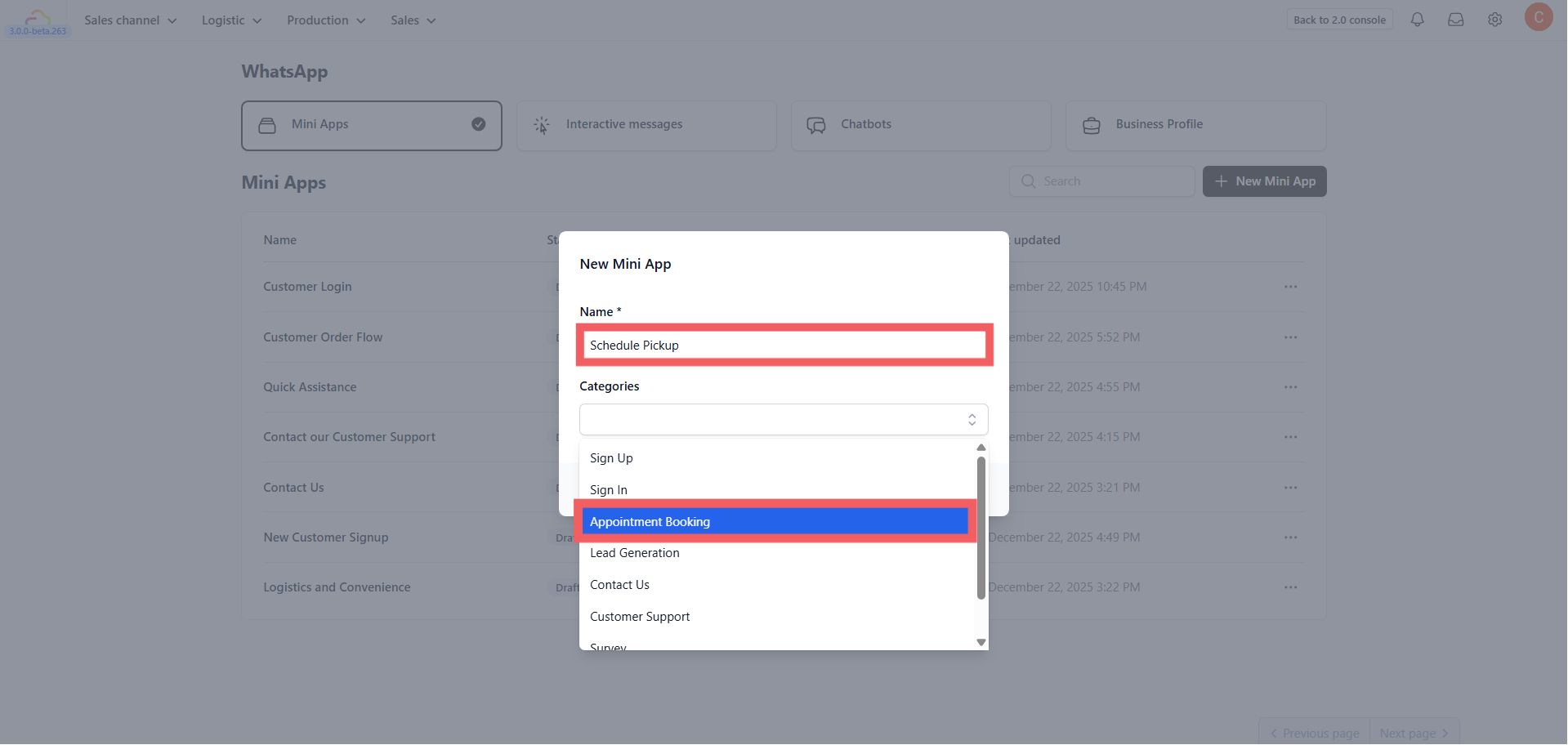Click the Name column header
1568x745 pixels.
[279, 240]
